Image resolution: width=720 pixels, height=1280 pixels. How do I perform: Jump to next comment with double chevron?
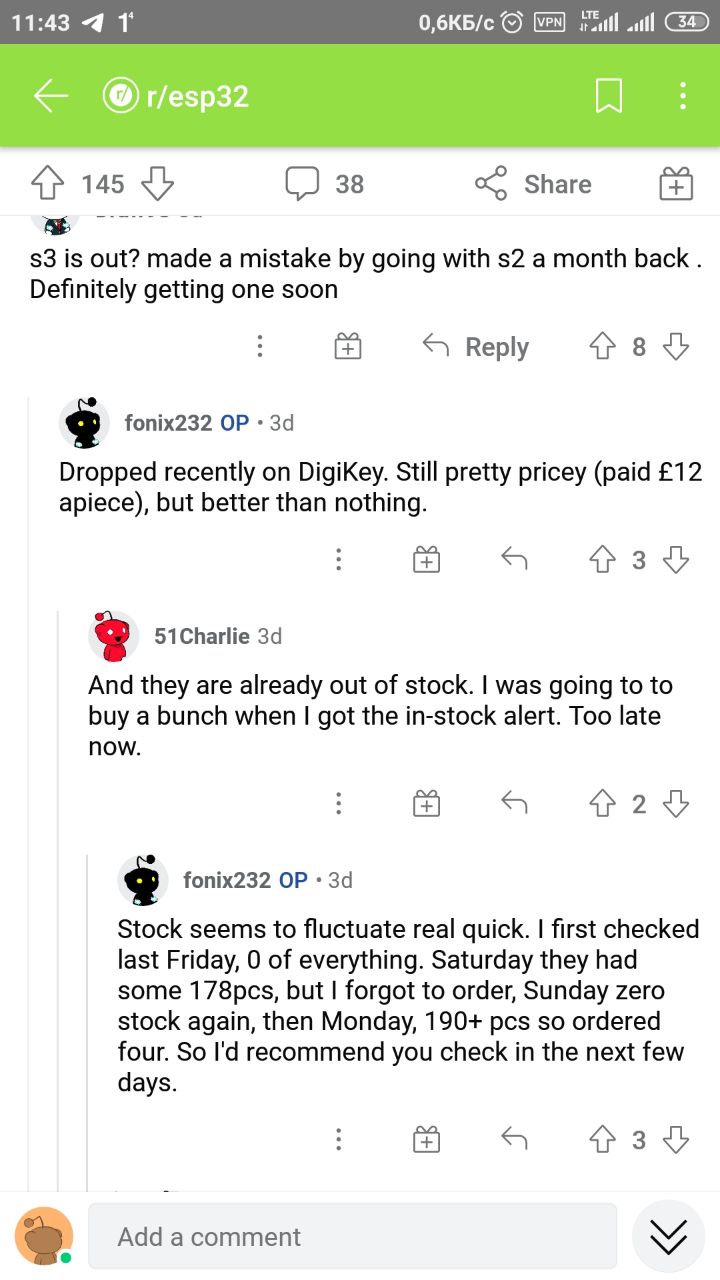click(668, 1237)
